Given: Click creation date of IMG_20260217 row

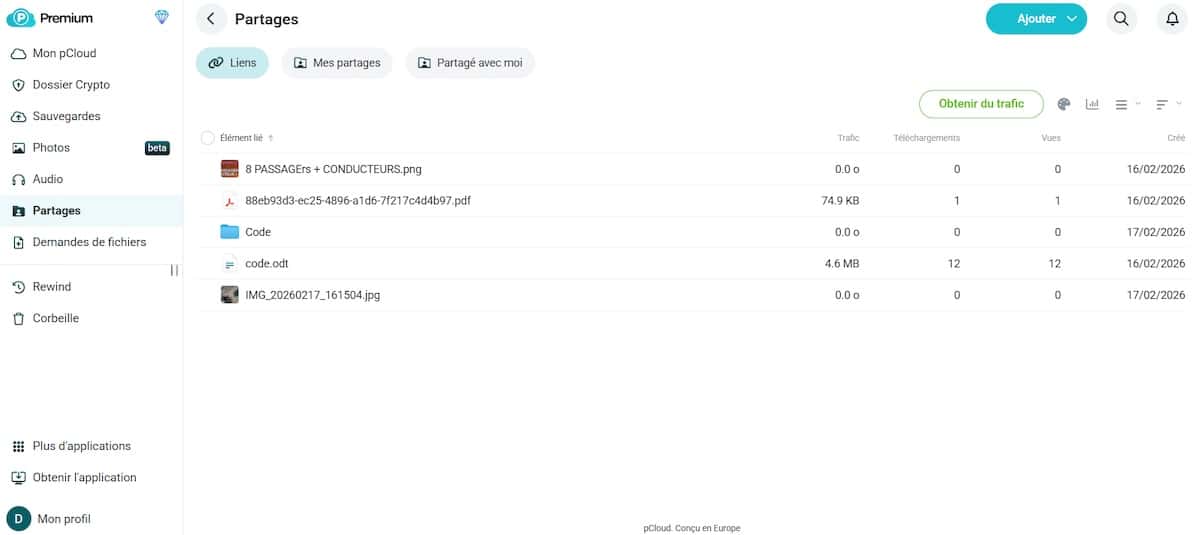Looking at the screenshot, I should 1156,295.
